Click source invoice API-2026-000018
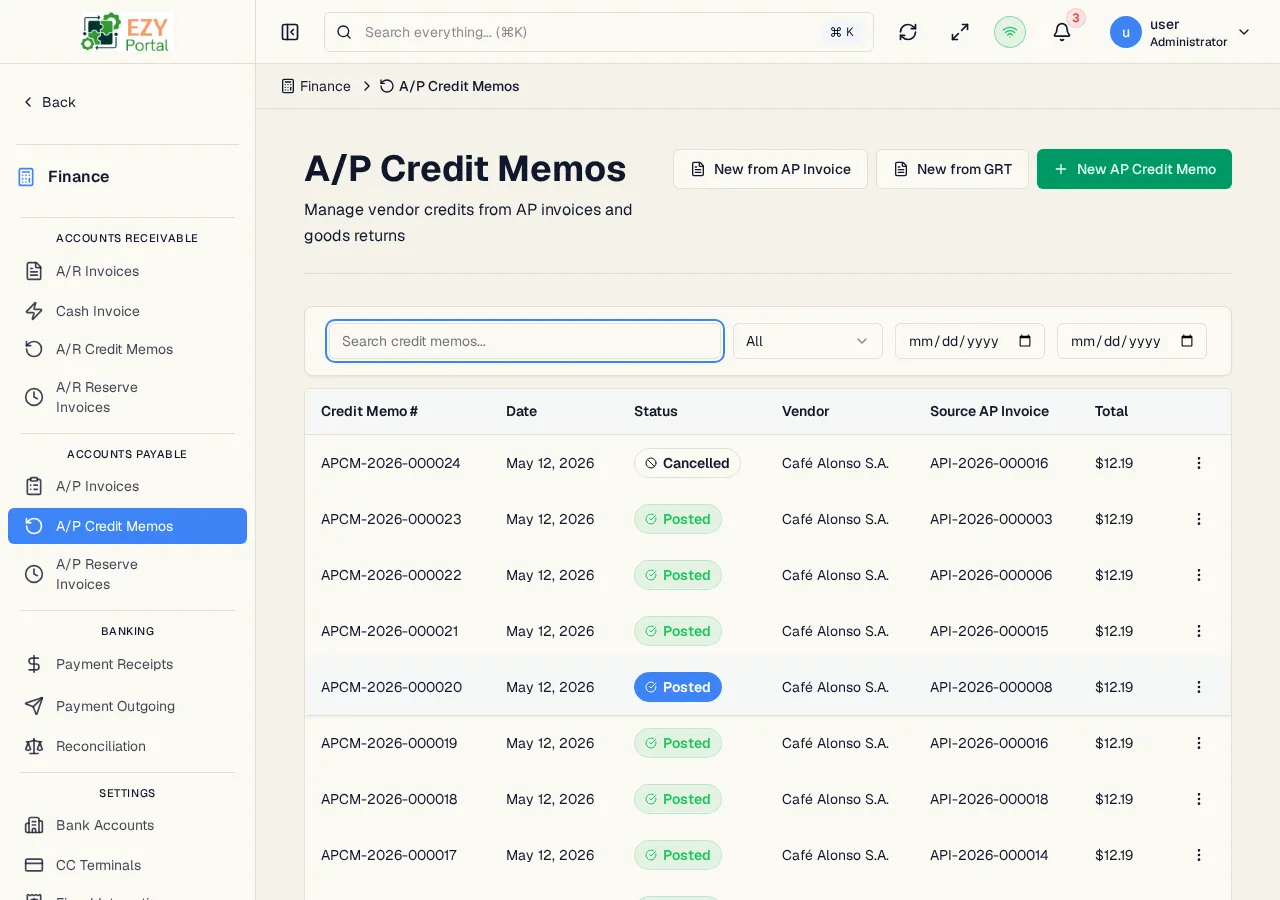 pos(989,799)
